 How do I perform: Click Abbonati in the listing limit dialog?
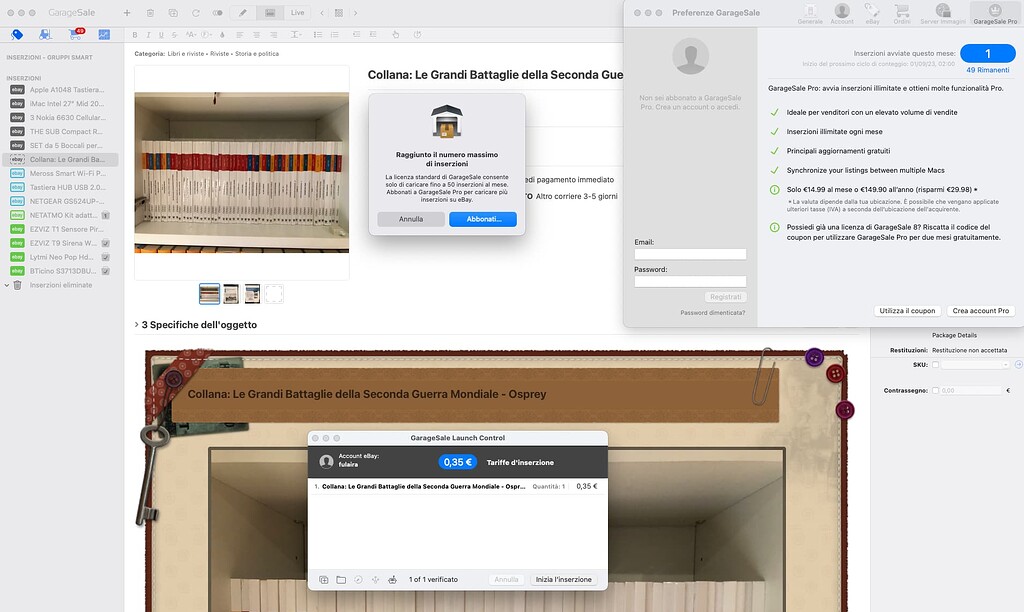(483, 219)
